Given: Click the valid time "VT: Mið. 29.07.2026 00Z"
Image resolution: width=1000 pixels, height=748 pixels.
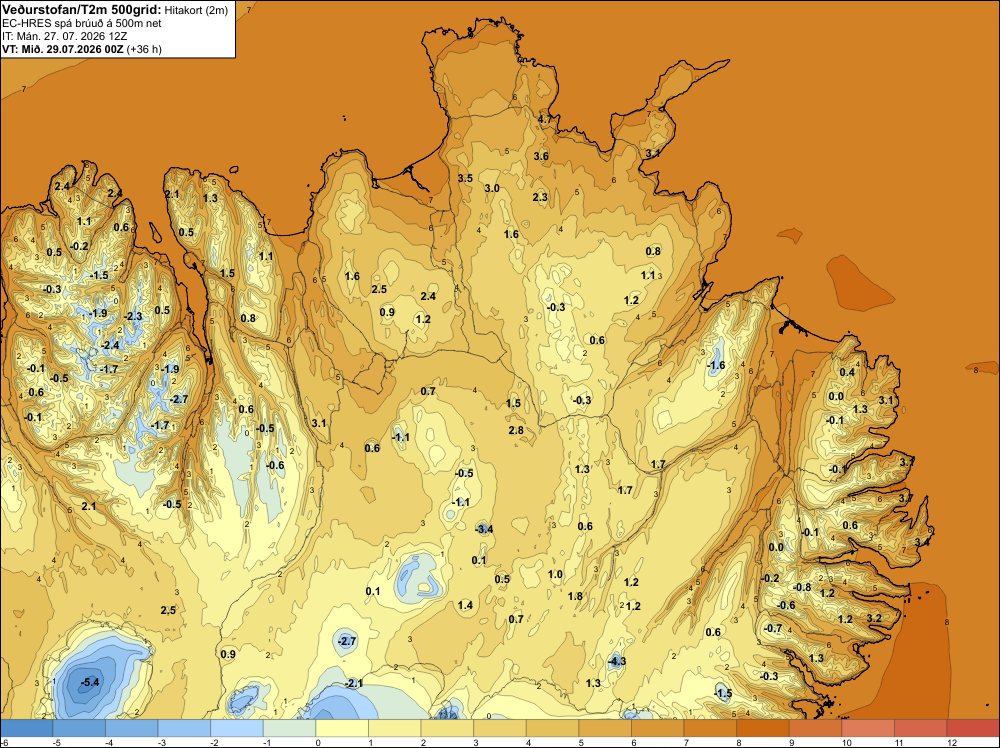Looking at the screenshot, I should click(x=62, y=49).
